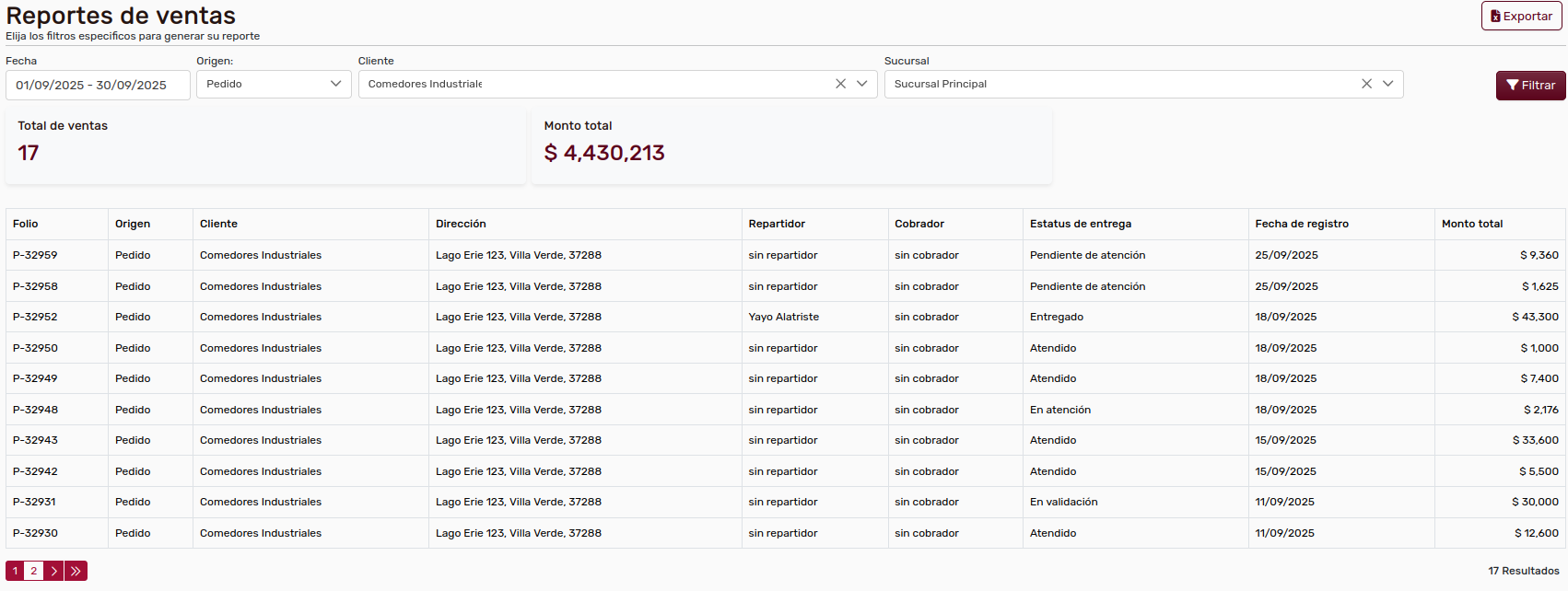Click the Exportar button
Viewport: 1568px width, 591px height.
pyautogui.click(x=1521, y=17)
